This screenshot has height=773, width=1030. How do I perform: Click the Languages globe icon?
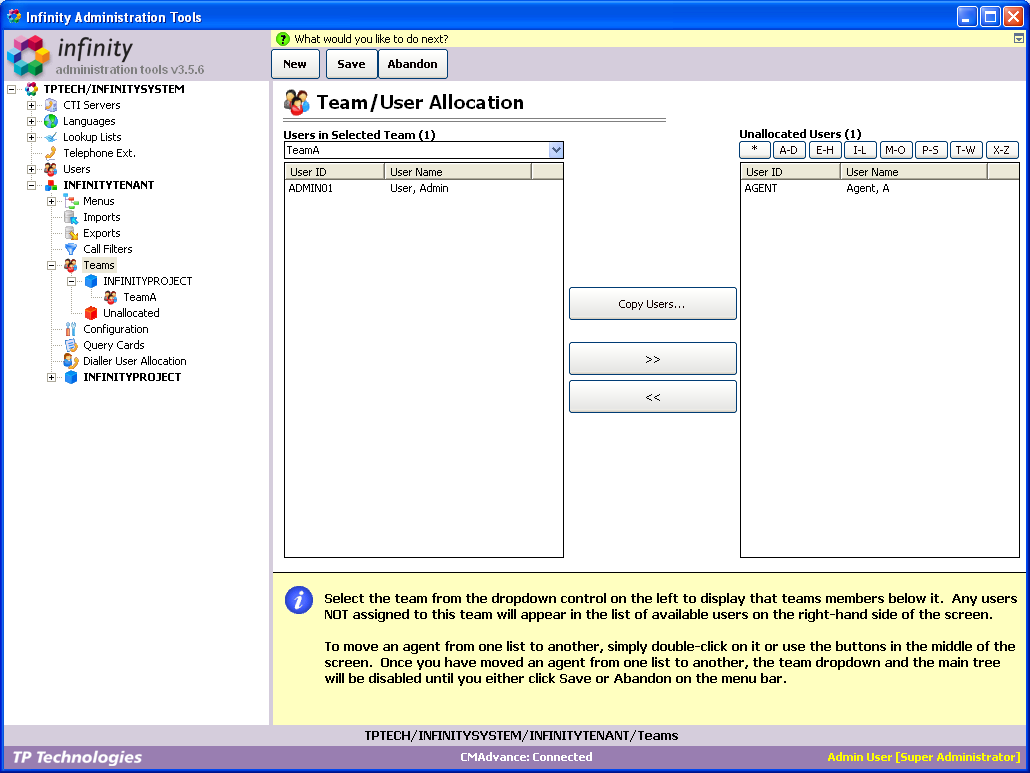(51, 121)
